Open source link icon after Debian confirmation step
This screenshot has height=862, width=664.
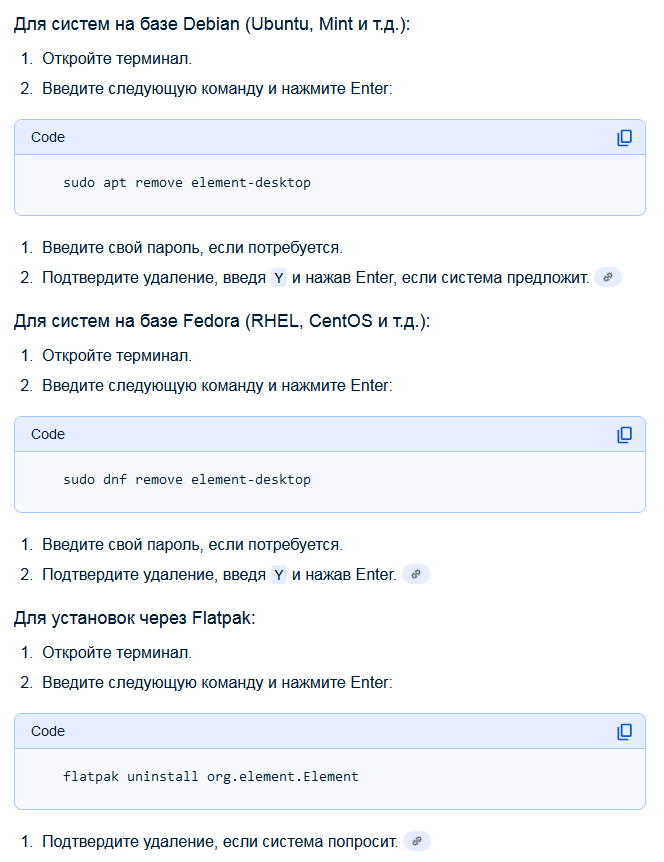(x=608, y=277)
